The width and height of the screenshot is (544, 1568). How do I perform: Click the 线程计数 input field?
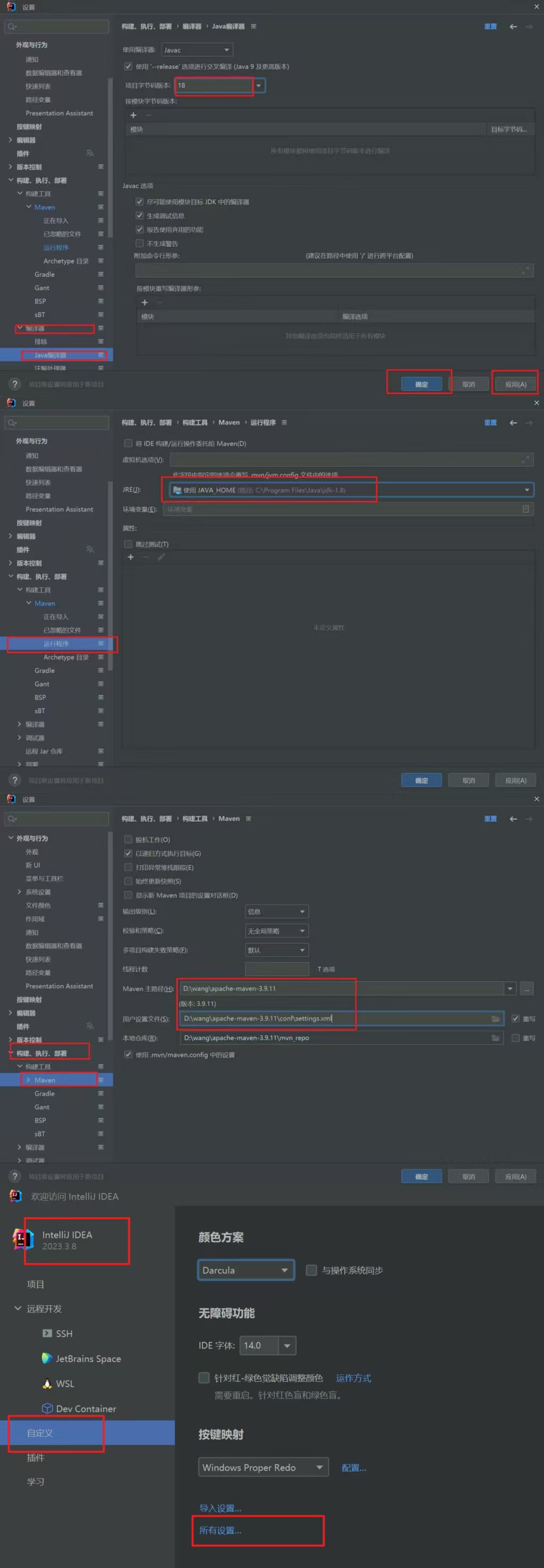[x=277, y=969]
